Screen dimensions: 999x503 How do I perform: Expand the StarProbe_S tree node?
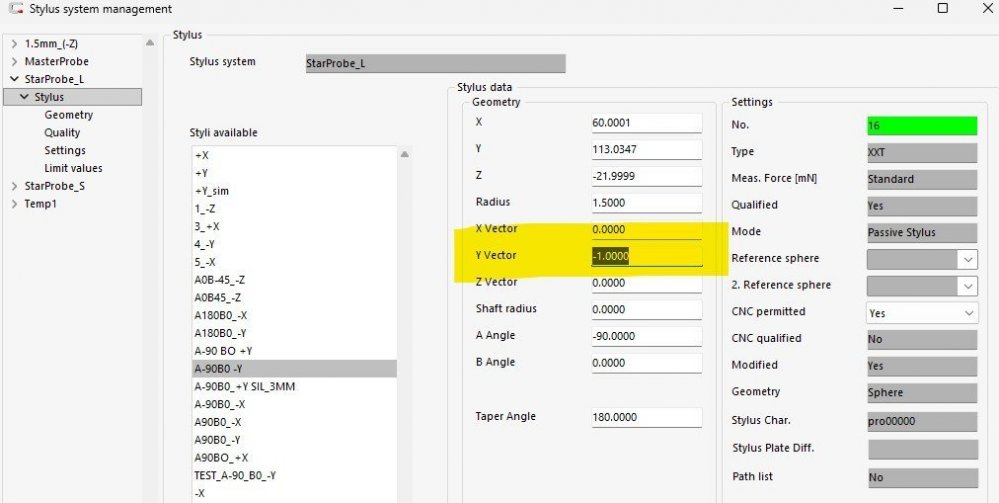(x=13, y=186)
